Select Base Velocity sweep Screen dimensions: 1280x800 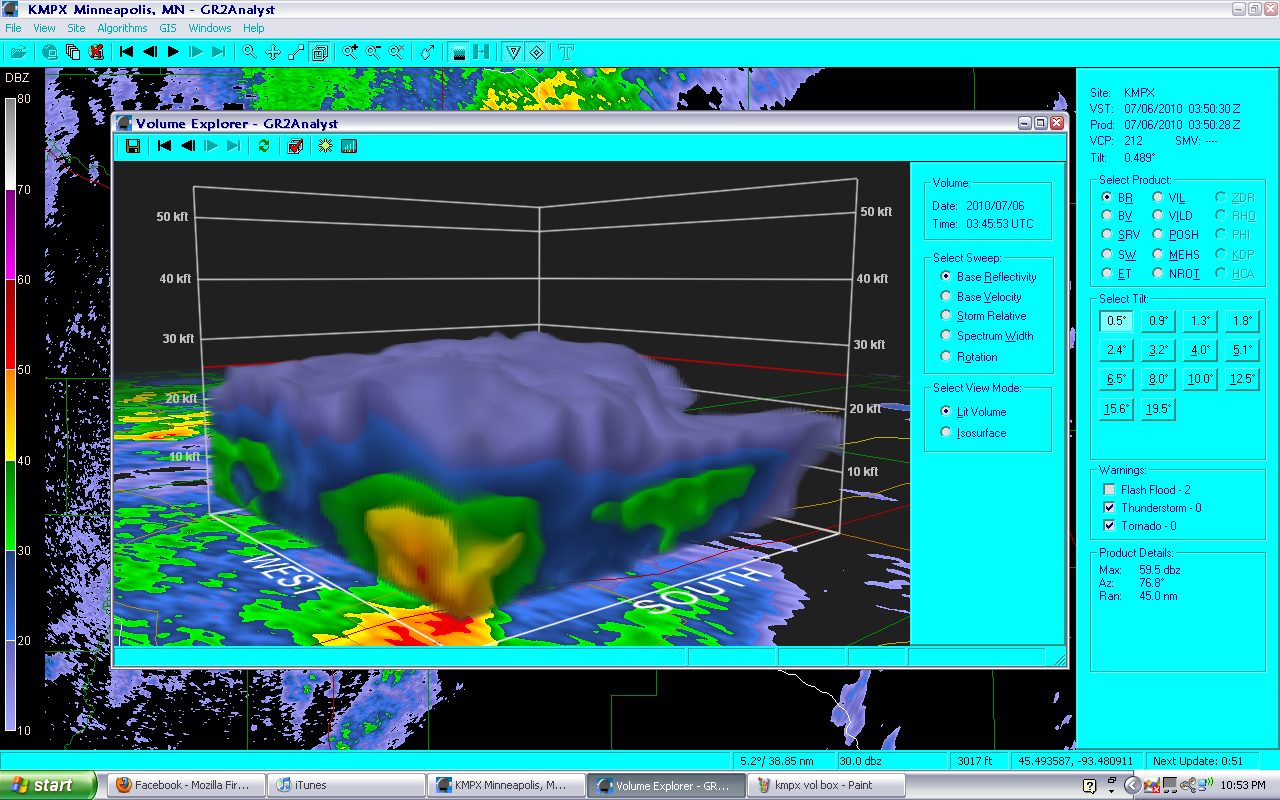945,296
